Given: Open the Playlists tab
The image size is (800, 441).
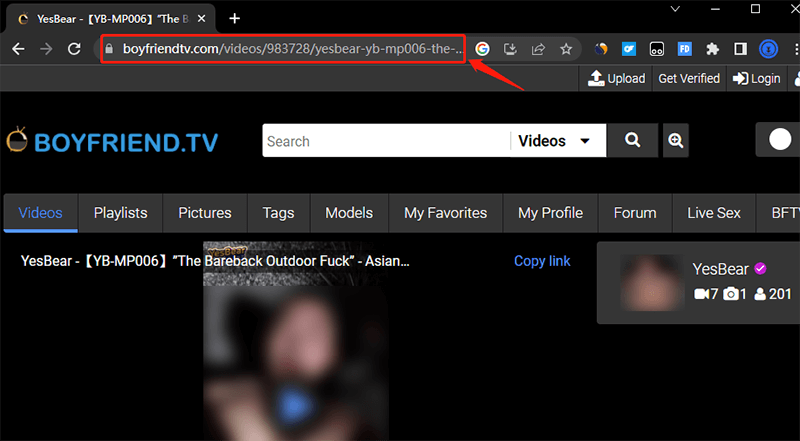Looking at the screenshot, I should pyautogui.click(x=120, y=213).
